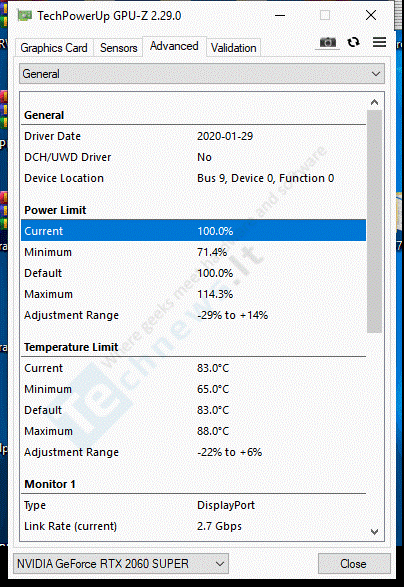Click the Close button
404x587 pixels.
(353, 563)
